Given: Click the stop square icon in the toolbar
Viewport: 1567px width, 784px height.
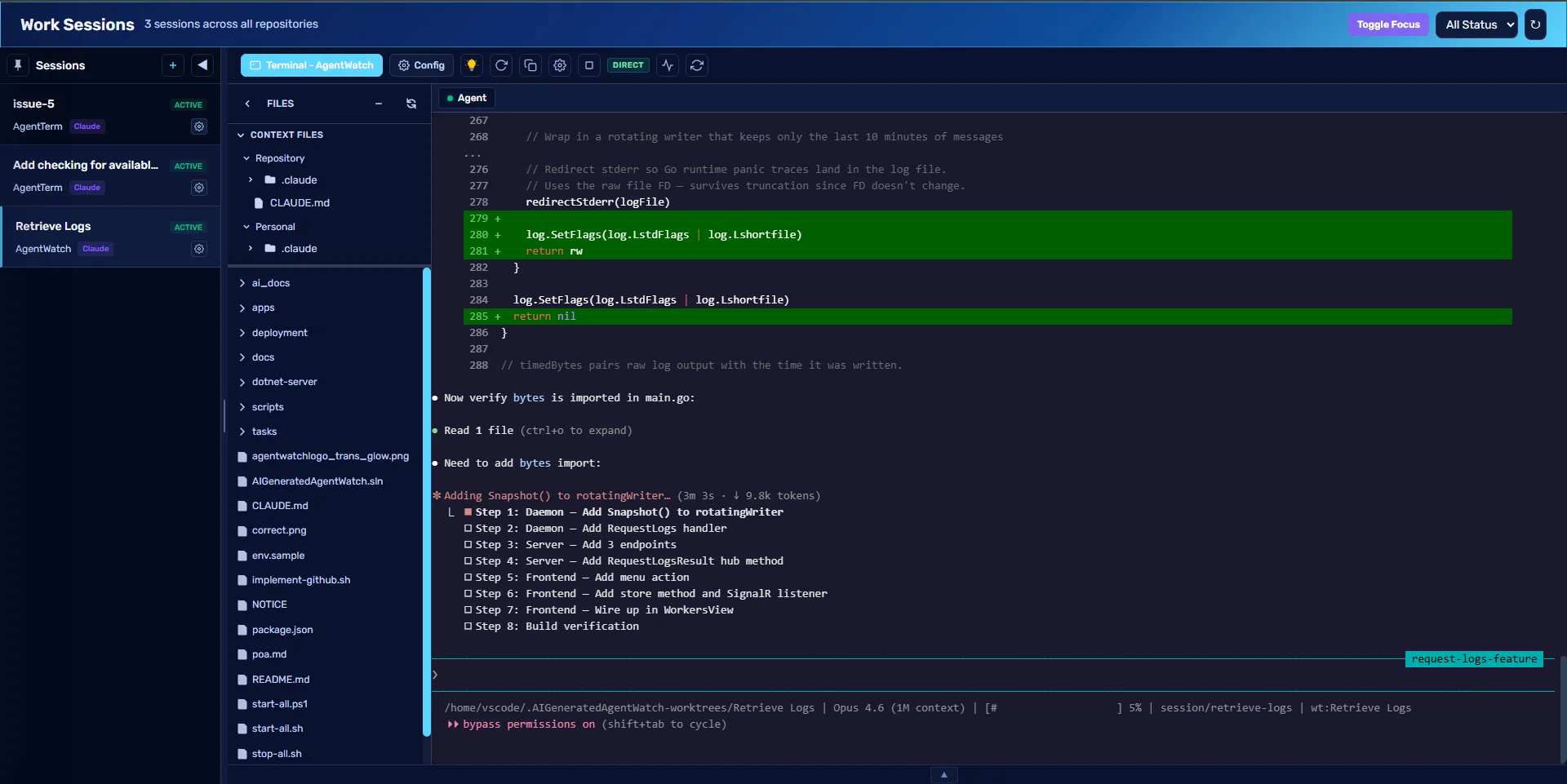Looking at the screenshot, I should 589,65.
